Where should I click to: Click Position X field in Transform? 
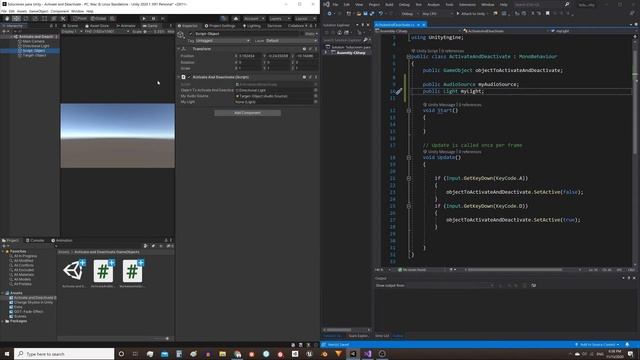tap(250, 56)
